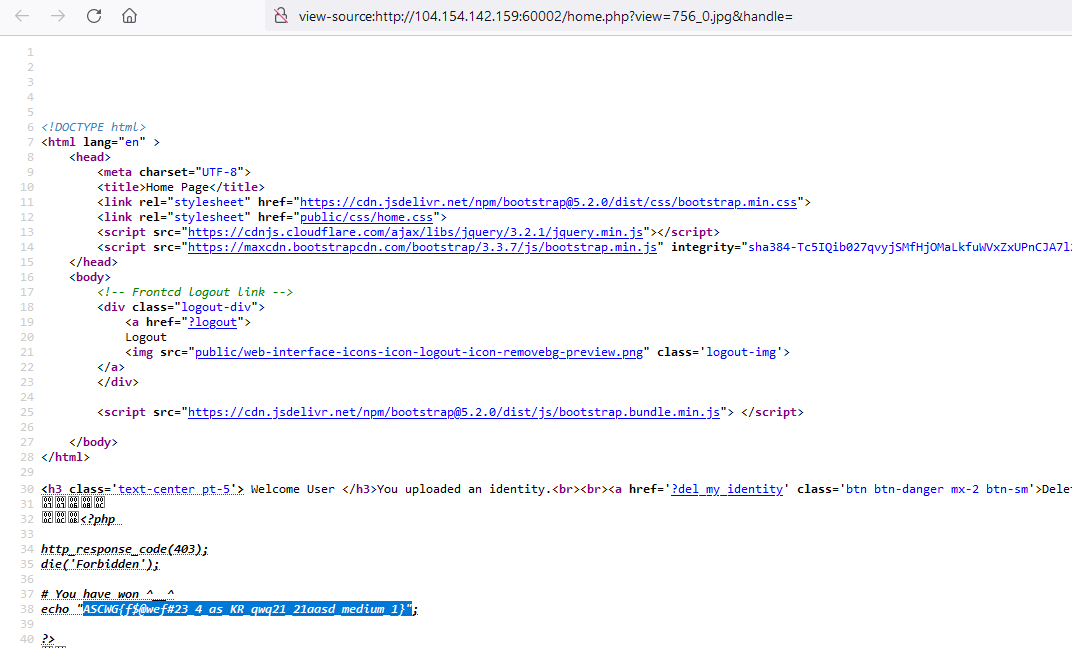Open the bootstrap.min.css jsdelivr link
The width and height of the screenshot is (1072, 648).
coord(548,202)
